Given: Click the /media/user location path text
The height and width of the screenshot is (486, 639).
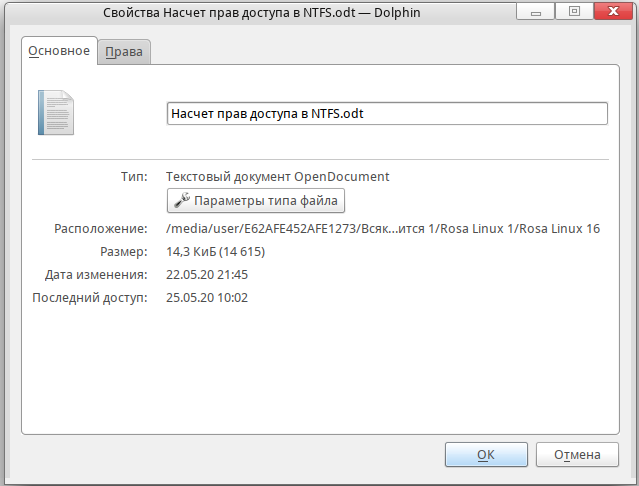Looking at the screenshot, I should point(382,228).
